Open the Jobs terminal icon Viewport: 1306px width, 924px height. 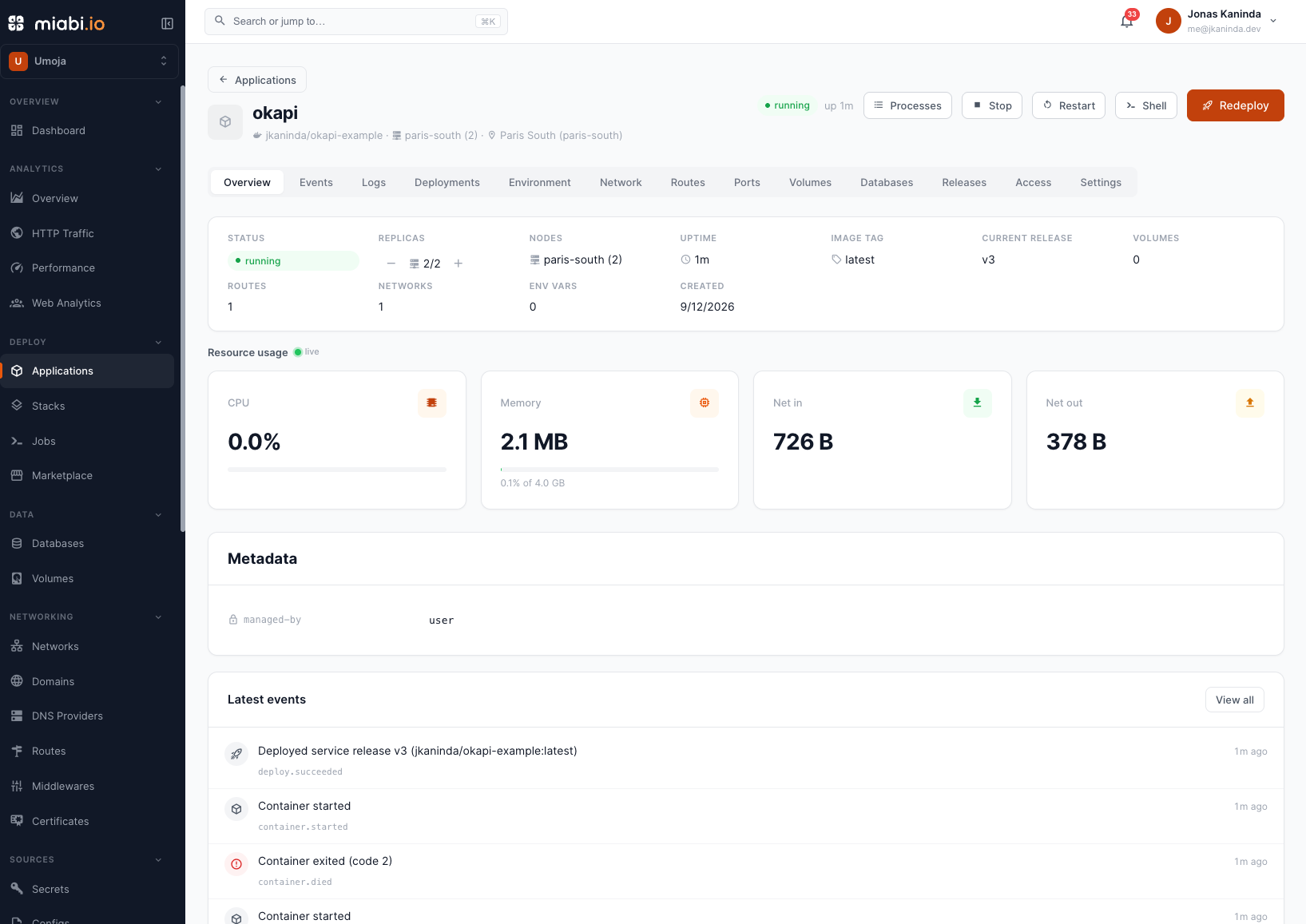[17, 441]
